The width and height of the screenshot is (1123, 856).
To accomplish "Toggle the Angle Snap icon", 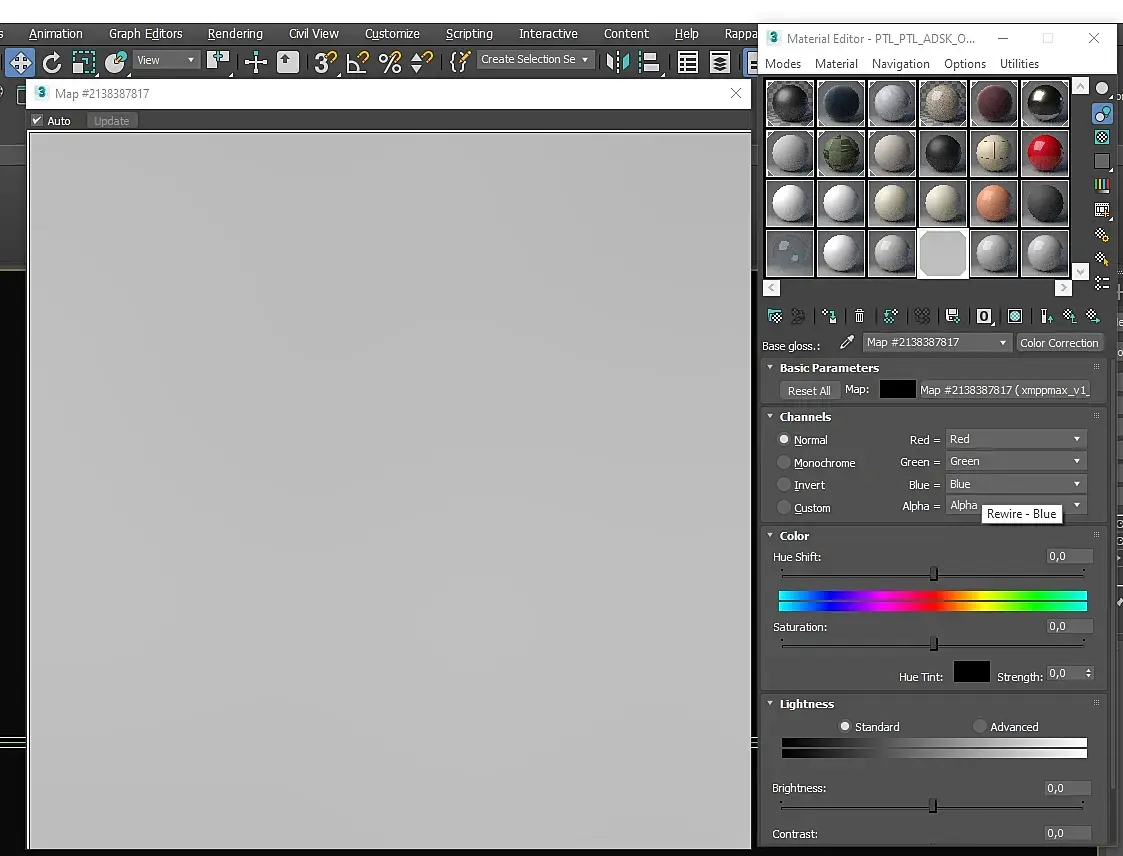I will tap(357, 62).
